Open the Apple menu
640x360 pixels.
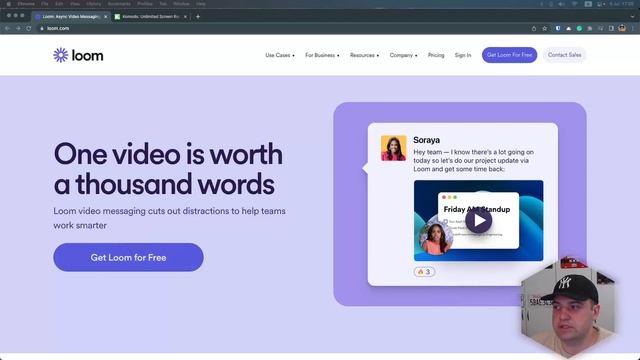[8, 4]
